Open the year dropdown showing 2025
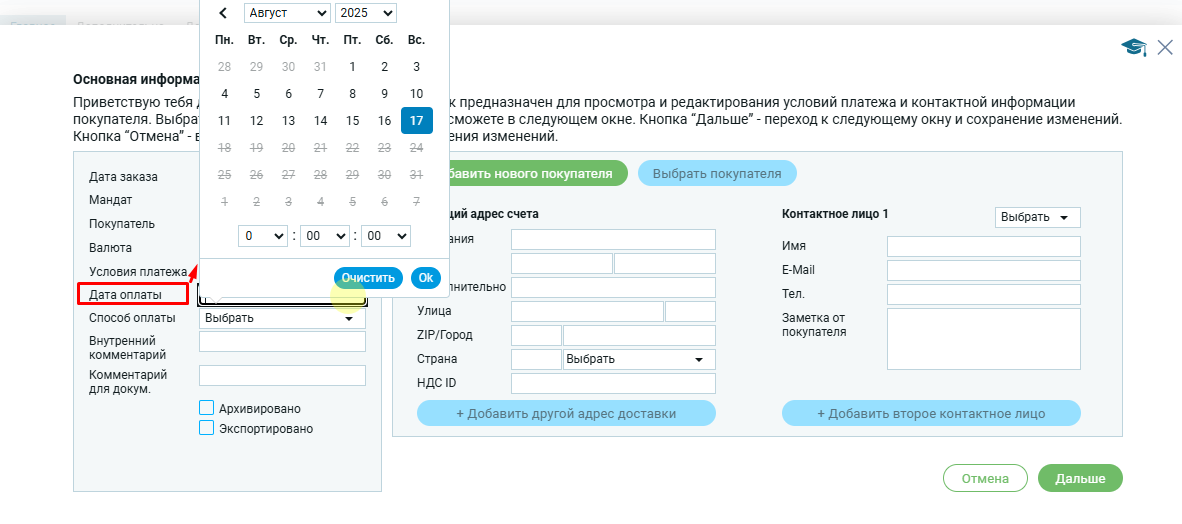The width and height of the screenshot is (1182, 524). click(366, 13)
